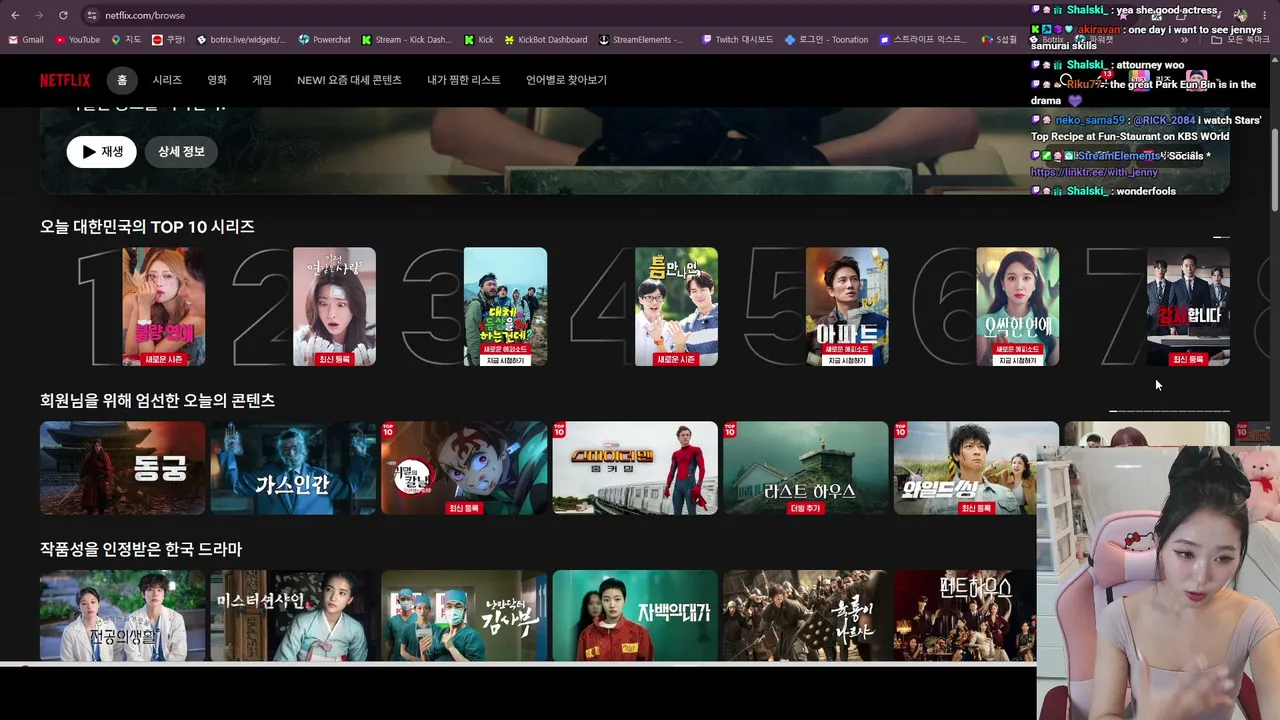Open the 영화 navigation tab

point(217,80)
